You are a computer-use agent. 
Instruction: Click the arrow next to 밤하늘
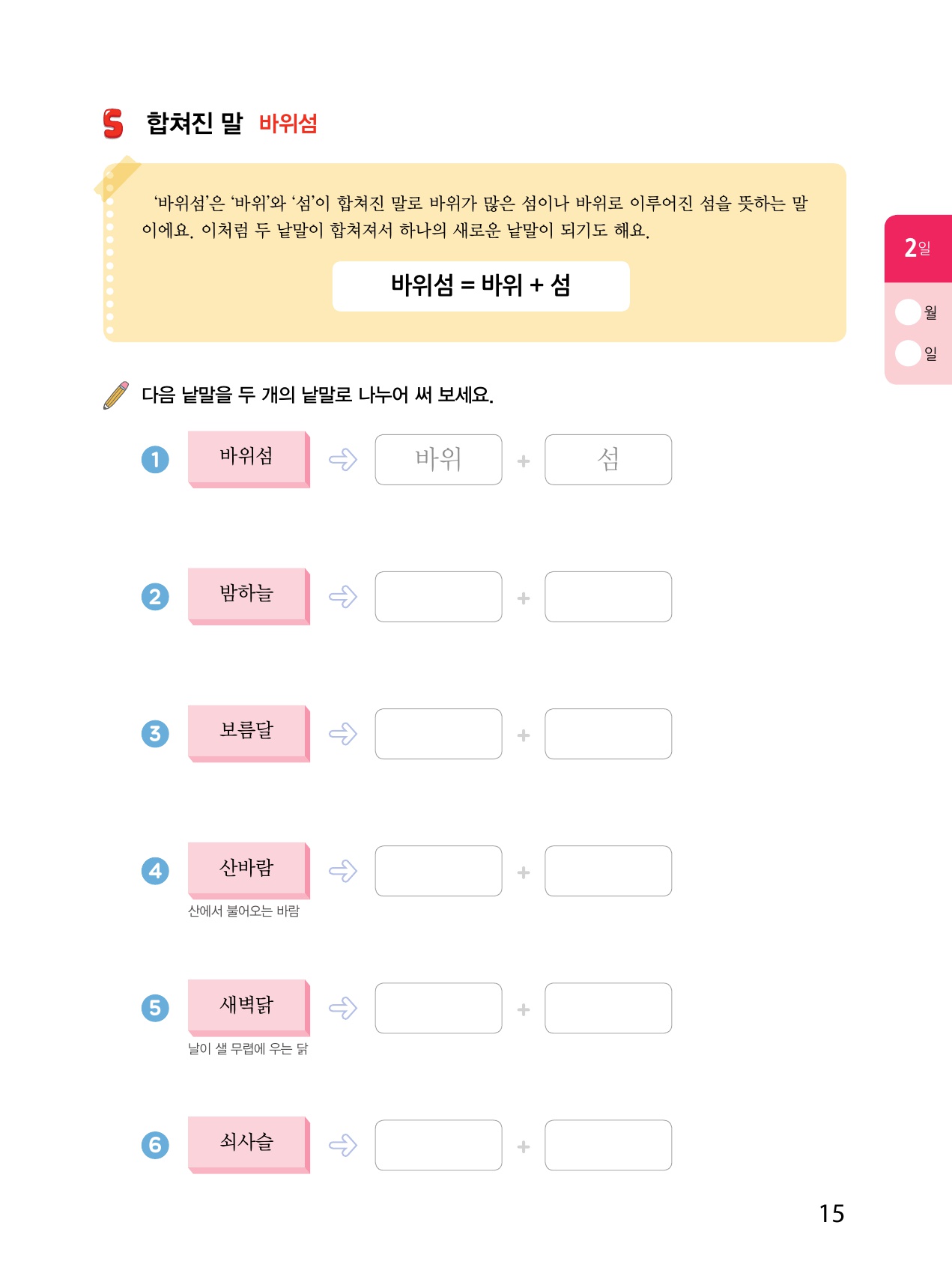343,597
